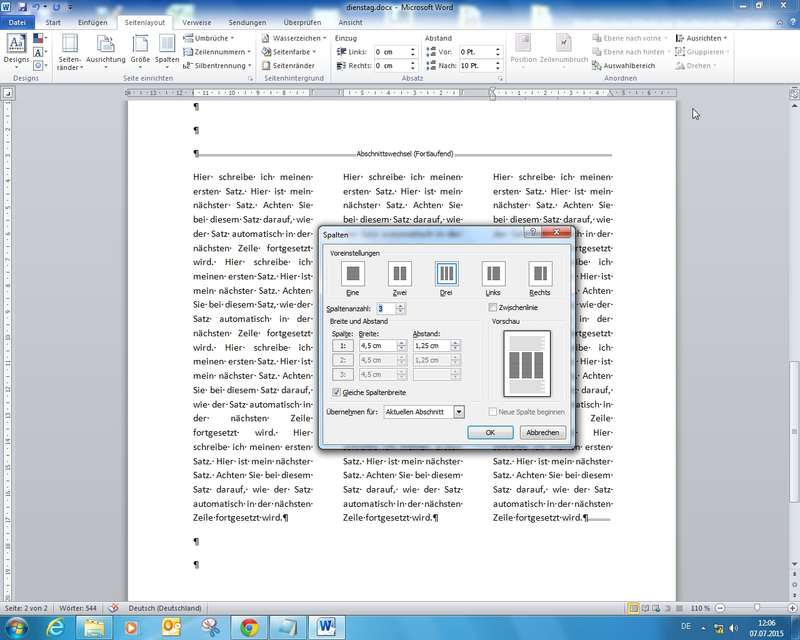Select the 'Eine' one-column preset icon
Screen dimensions: 800x640
click(352, 273)
